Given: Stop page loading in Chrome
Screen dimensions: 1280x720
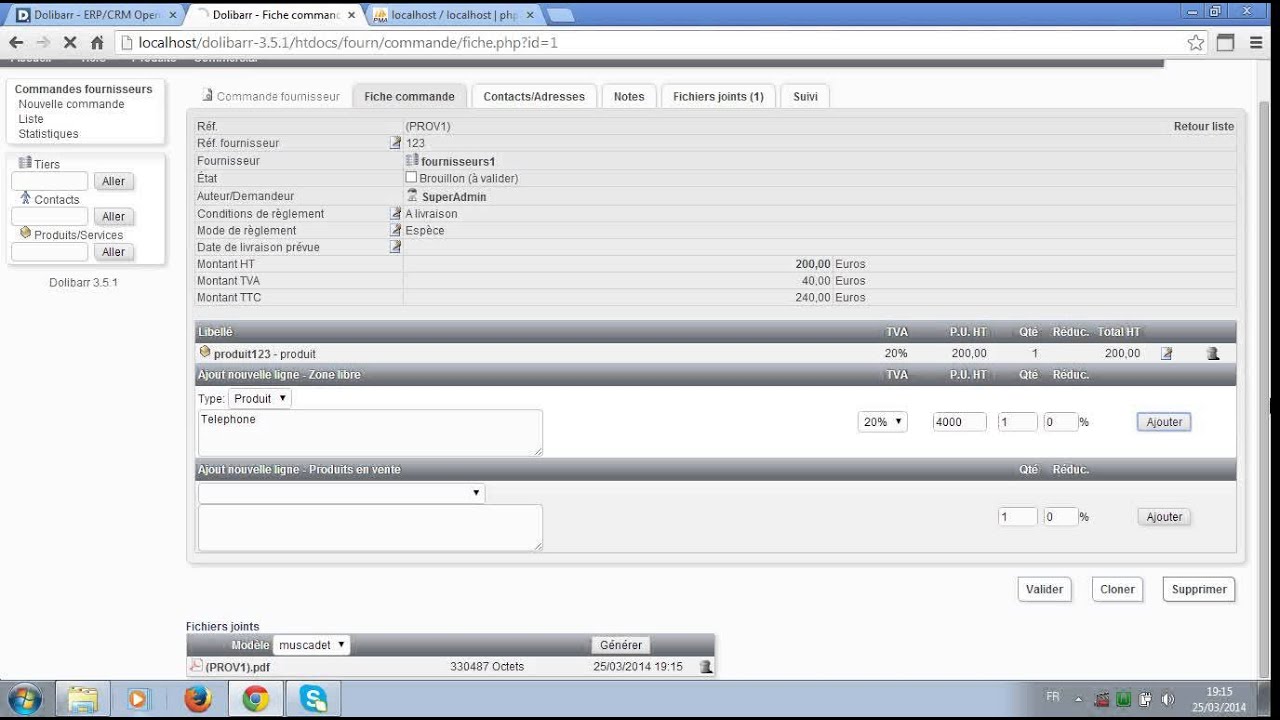Looking at the screenshot, I should pos(70,43).
